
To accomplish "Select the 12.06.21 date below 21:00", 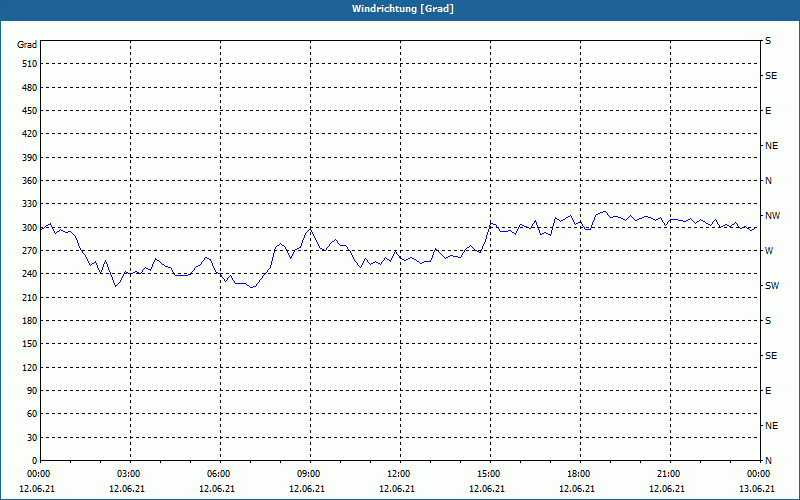I will [667, 489].
